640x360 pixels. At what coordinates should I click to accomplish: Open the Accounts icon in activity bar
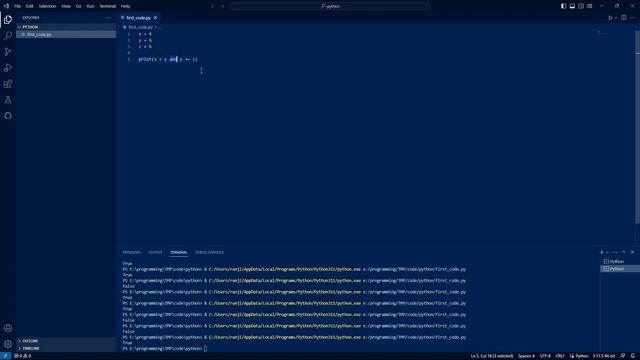(8, 328)
